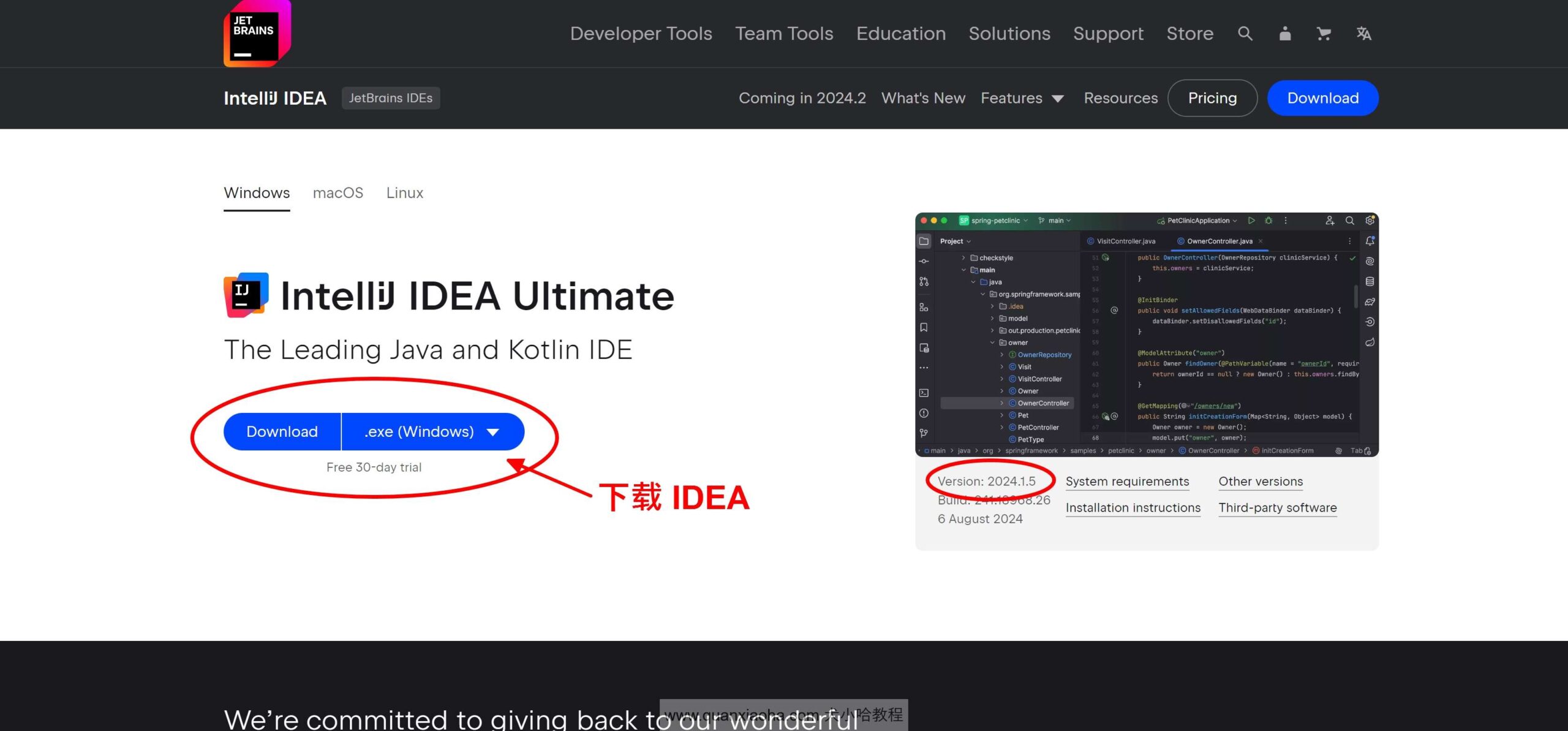Click the Debug bug icon in IDE screenshot
Image resolution: width=1568 pixels, height=731 pixels.
[1268, 221]
